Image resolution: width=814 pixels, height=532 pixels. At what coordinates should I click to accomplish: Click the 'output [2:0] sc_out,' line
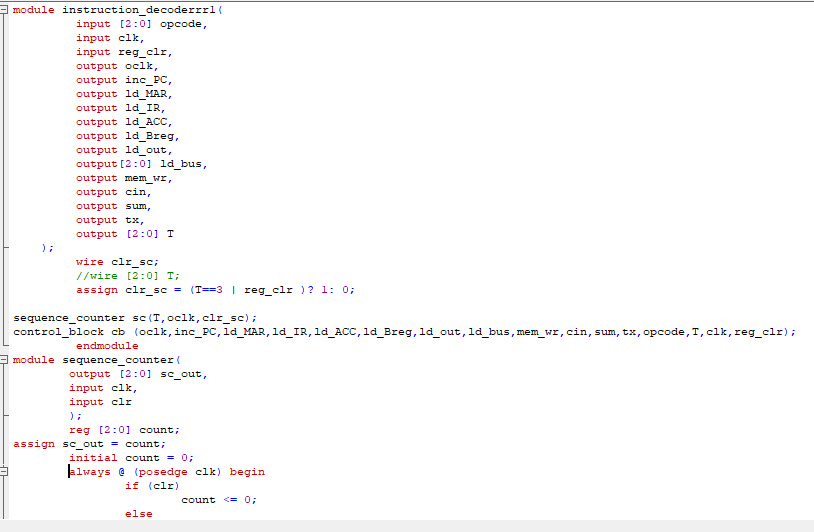(138, 374)
